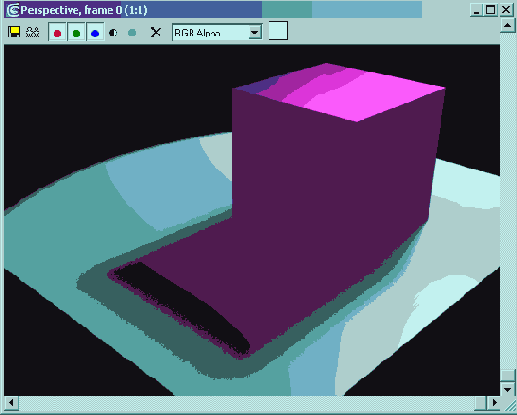517x415 pixels.
Task: Toggle the monochrome display icon
Action: click(132, 33)
